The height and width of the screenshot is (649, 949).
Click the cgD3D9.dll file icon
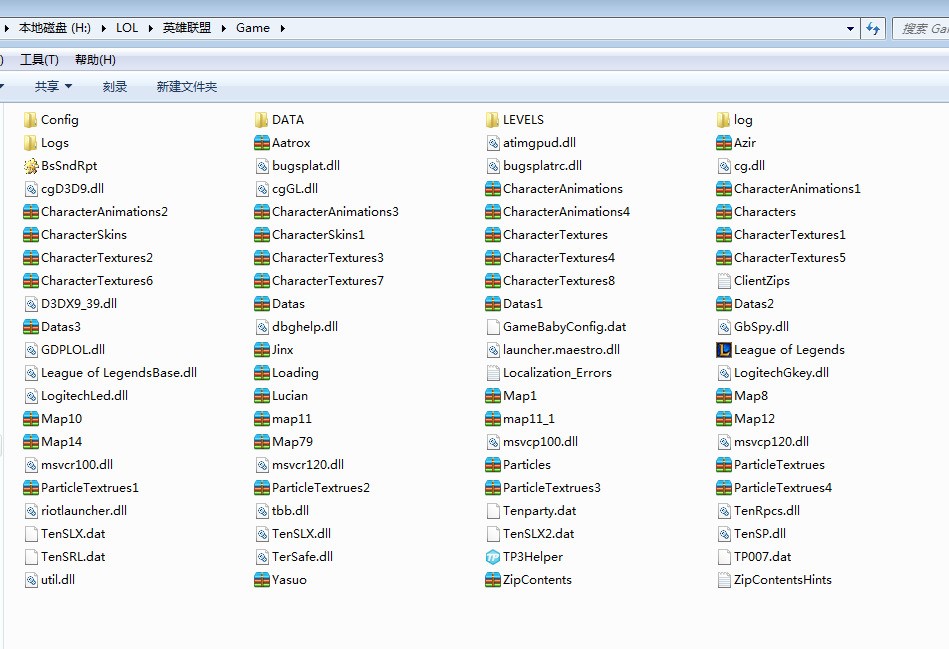(30, 189)
